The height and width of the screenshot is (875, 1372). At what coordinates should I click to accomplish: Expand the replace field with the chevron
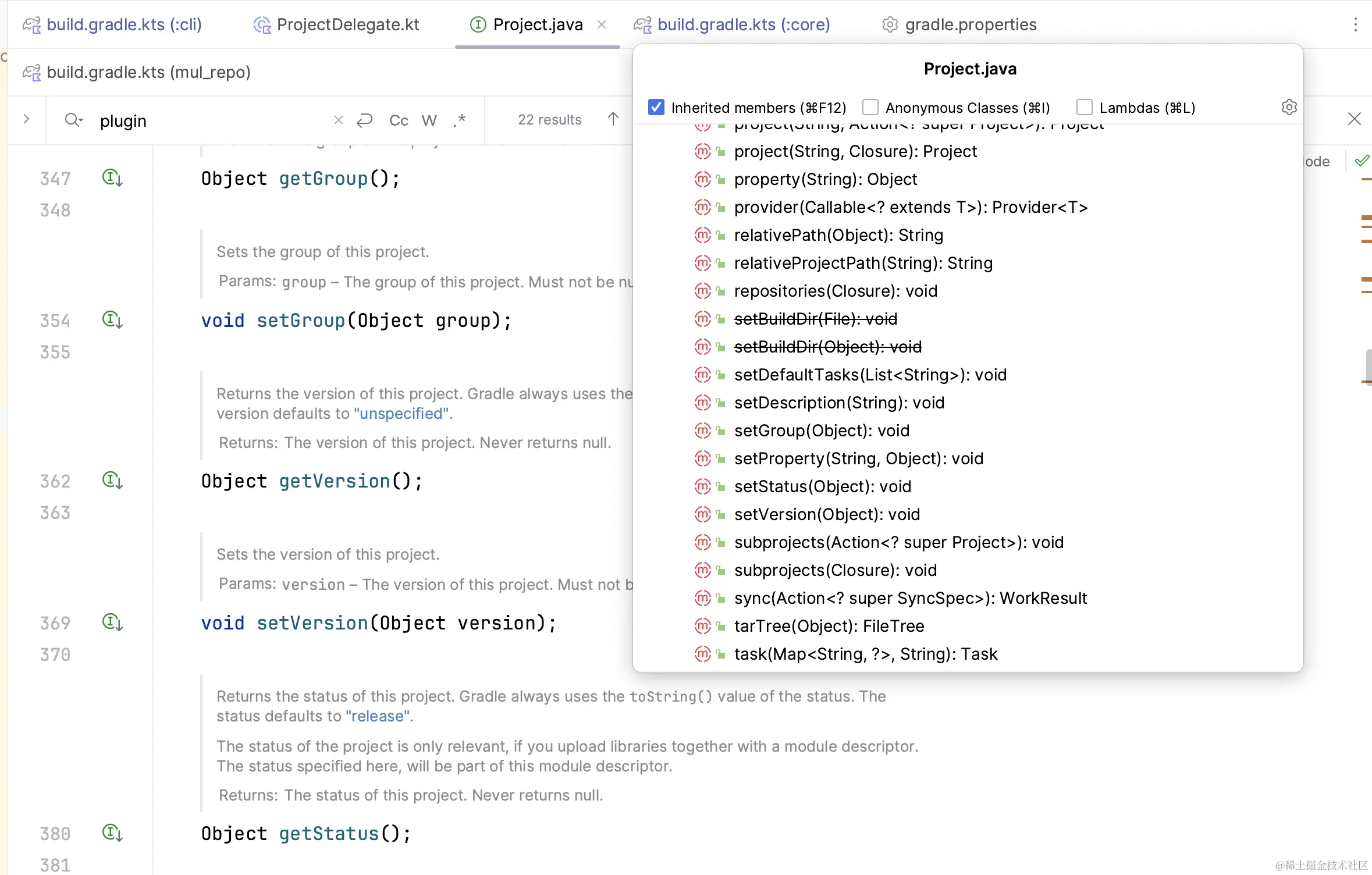click(x=26, y=119)
